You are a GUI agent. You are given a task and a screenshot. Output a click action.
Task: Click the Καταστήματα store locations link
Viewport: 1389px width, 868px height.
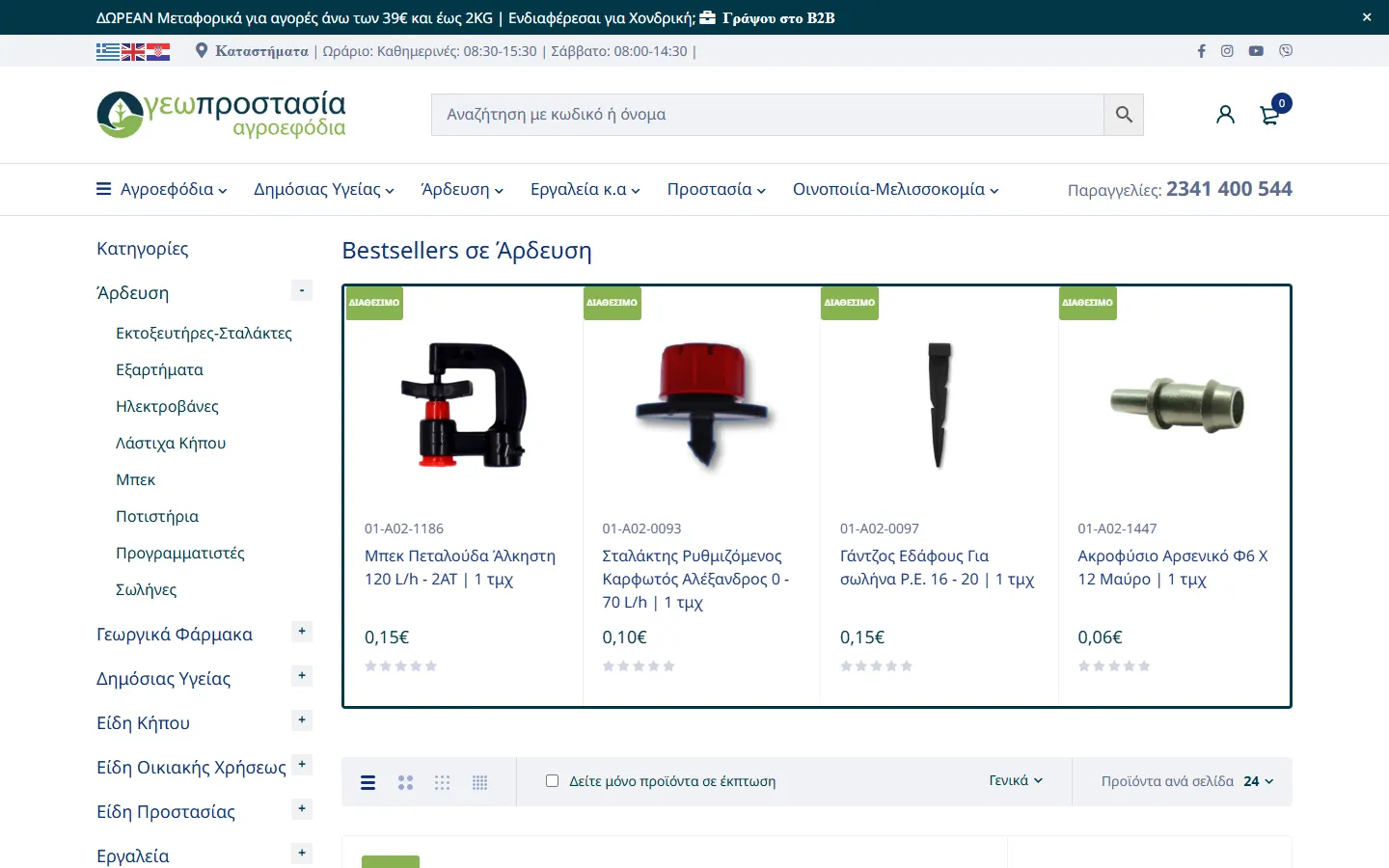(x=261, y=51)
